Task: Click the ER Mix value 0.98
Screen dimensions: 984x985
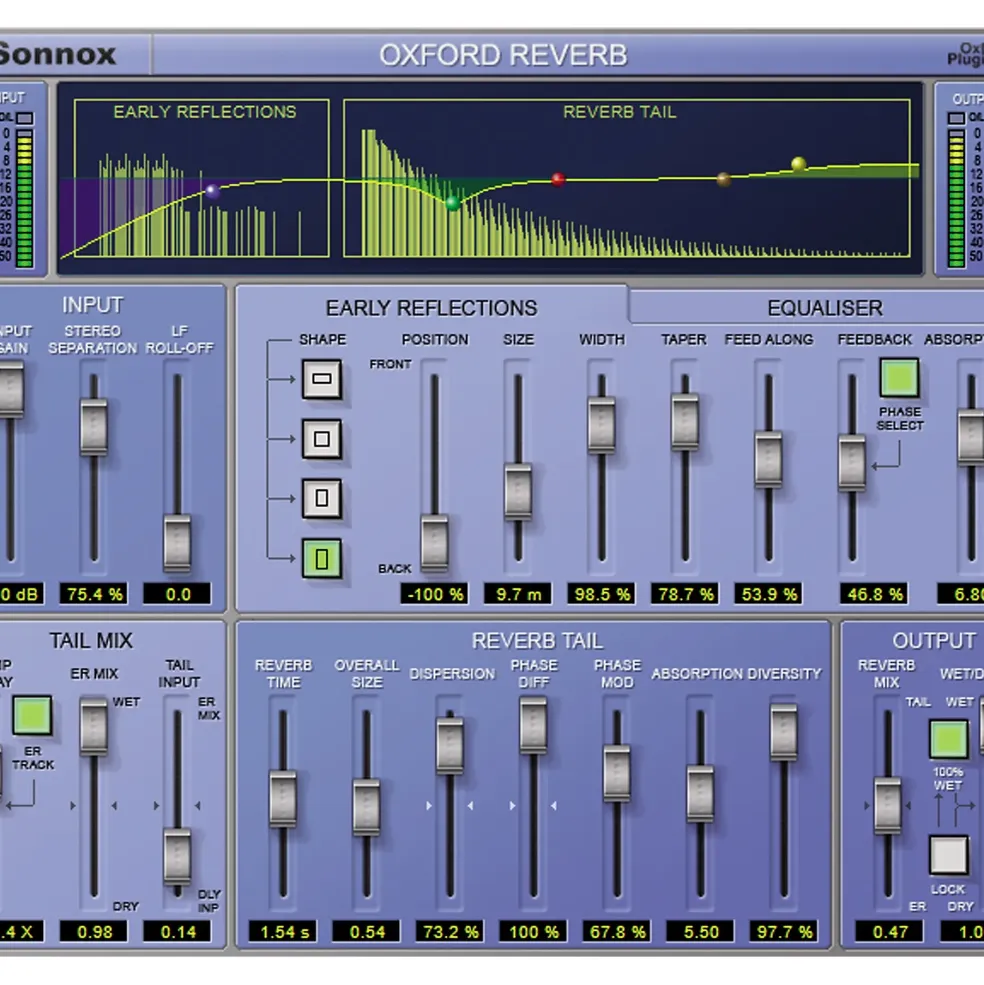Action: click(x=94, y=932)
